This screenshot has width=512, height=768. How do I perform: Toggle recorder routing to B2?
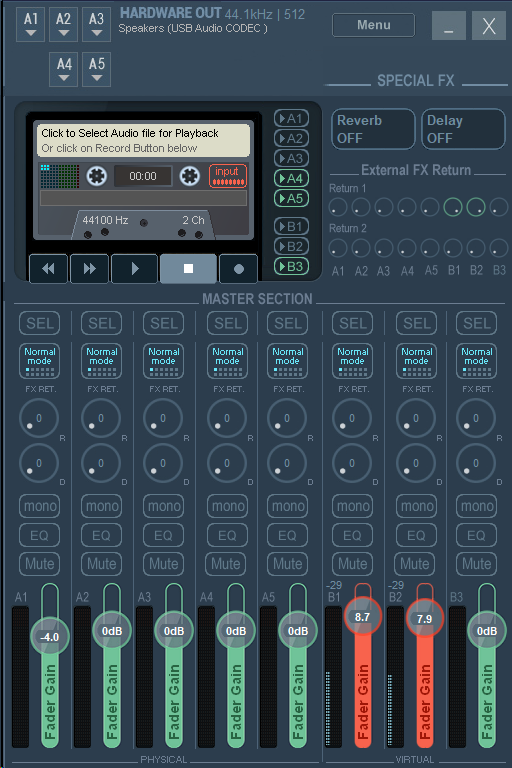(x=292, y=246)
